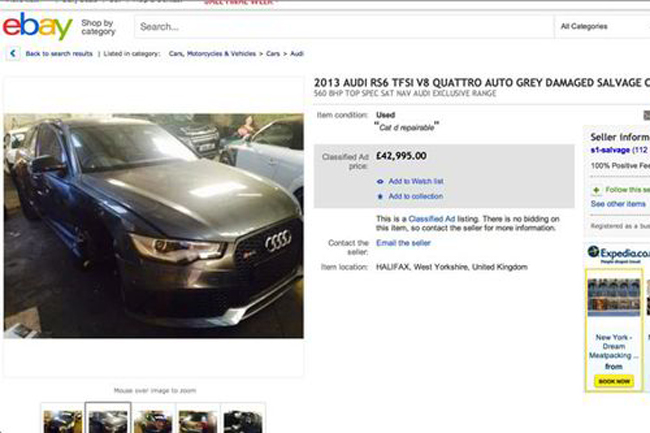Click See other items link
Image resolution: width=650 pixels, height=433 pixels.
click(618, 204)
